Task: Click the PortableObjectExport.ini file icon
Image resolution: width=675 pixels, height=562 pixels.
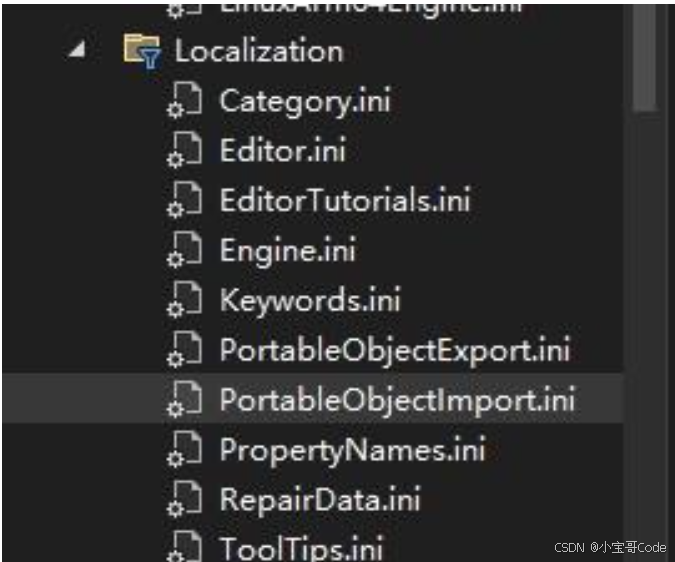Action: click(184, 349)
